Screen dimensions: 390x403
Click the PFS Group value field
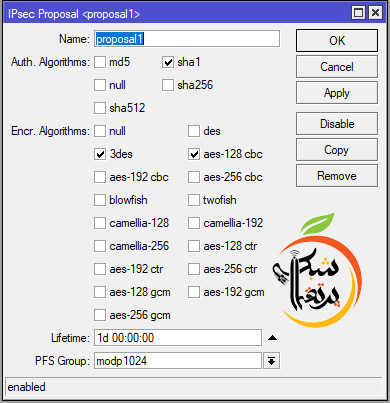point(178,361)
